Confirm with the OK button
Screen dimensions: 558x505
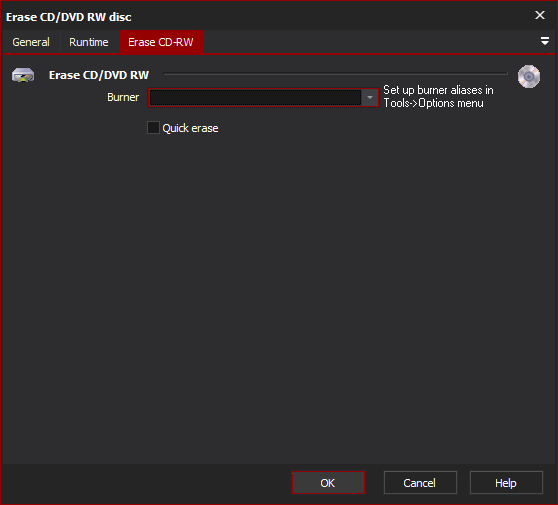[328, 483]
